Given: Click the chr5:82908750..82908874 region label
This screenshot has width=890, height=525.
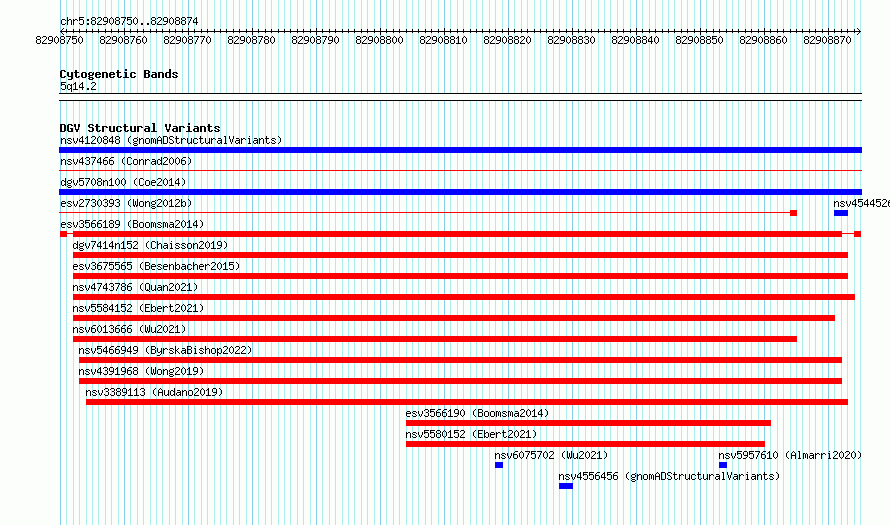Looking at the screenshot, I should pos(129,21).
